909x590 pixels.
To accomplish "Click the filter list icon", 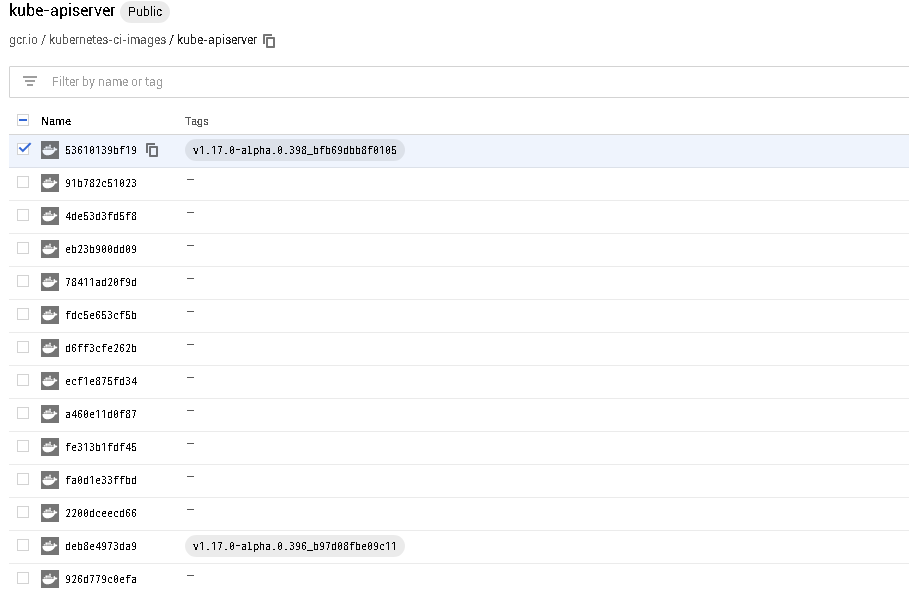I will click(30, 82).
